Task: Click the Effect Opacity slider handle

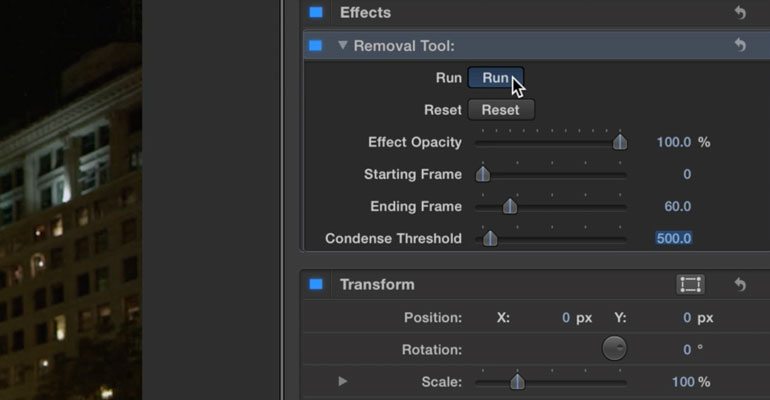Action: point(620,141)
